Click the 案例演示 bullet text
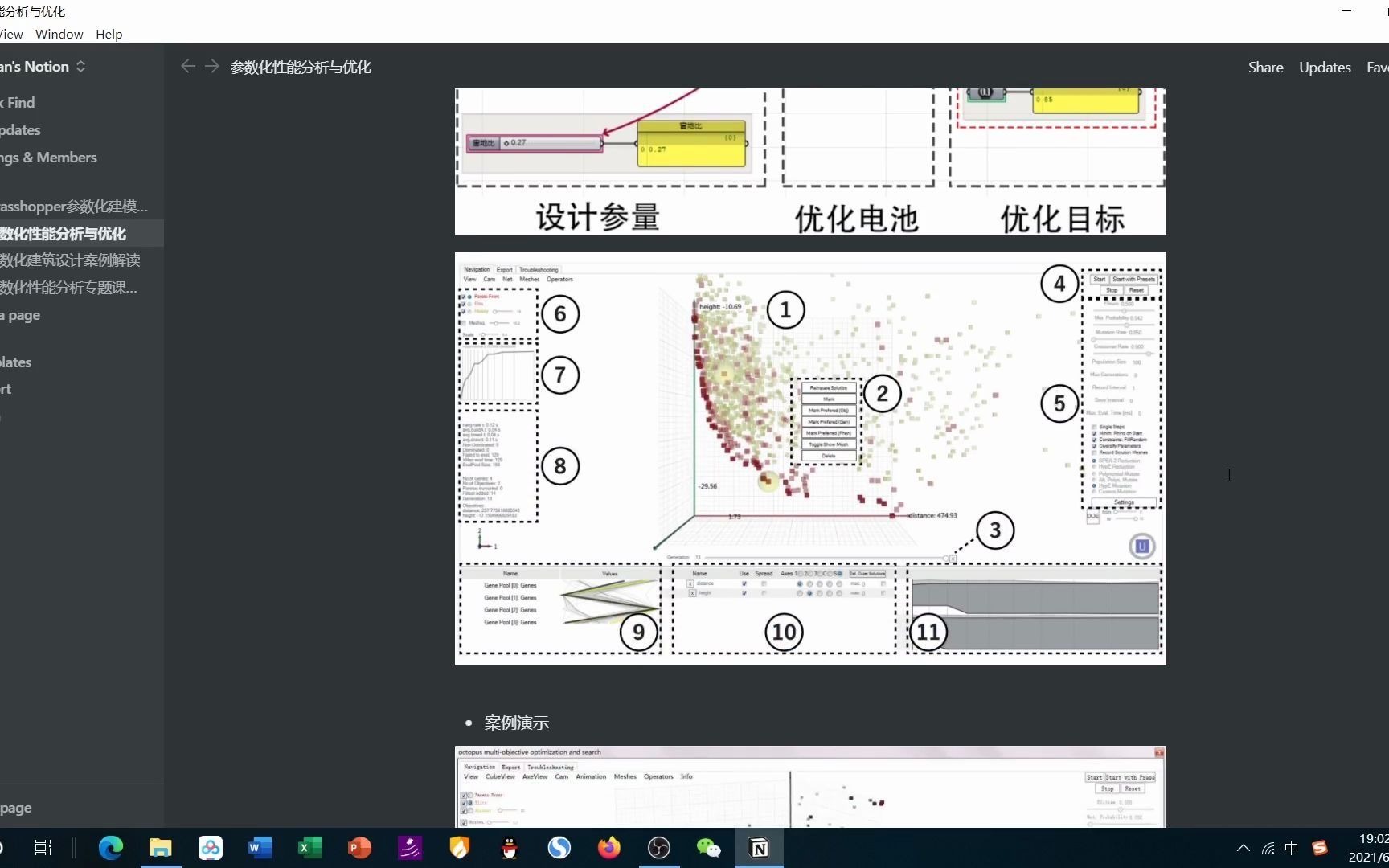Screen dimensions: 1389x868 point(516,723)
